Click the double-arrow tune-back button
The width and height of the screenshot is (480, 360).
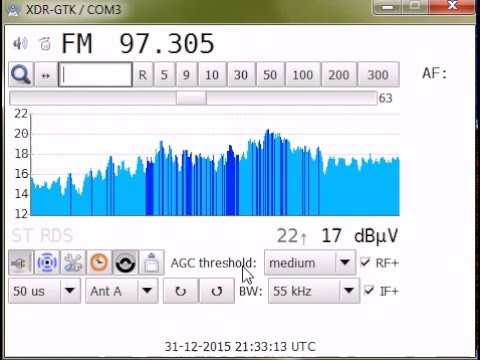(x=46, y=75)
